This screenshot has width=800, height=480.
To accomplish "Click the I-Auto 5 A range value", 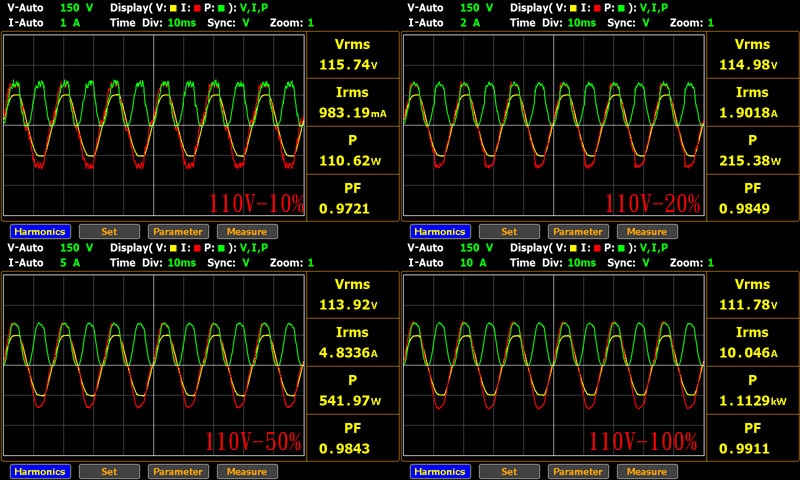I will 70,263.
